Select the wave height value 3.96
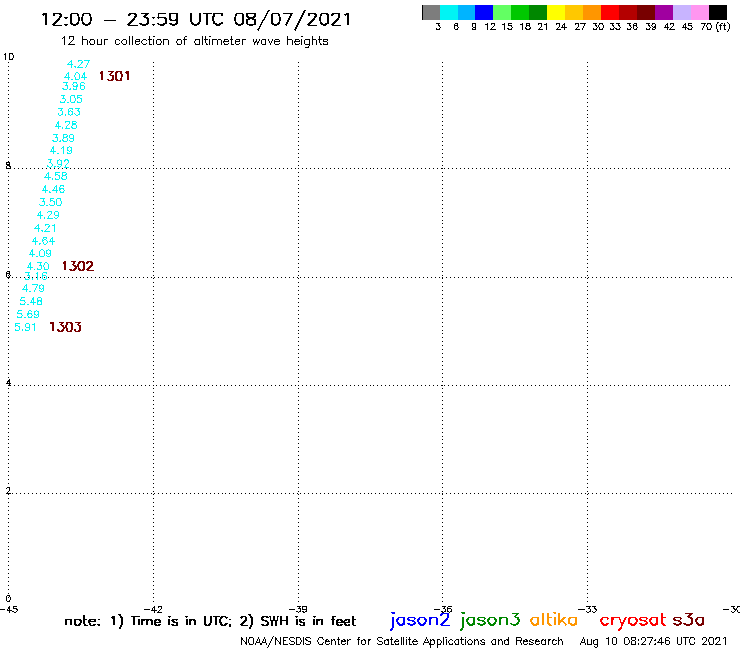Image resolution: width=740 pixels, height=650 pixels. coord(74,86)
